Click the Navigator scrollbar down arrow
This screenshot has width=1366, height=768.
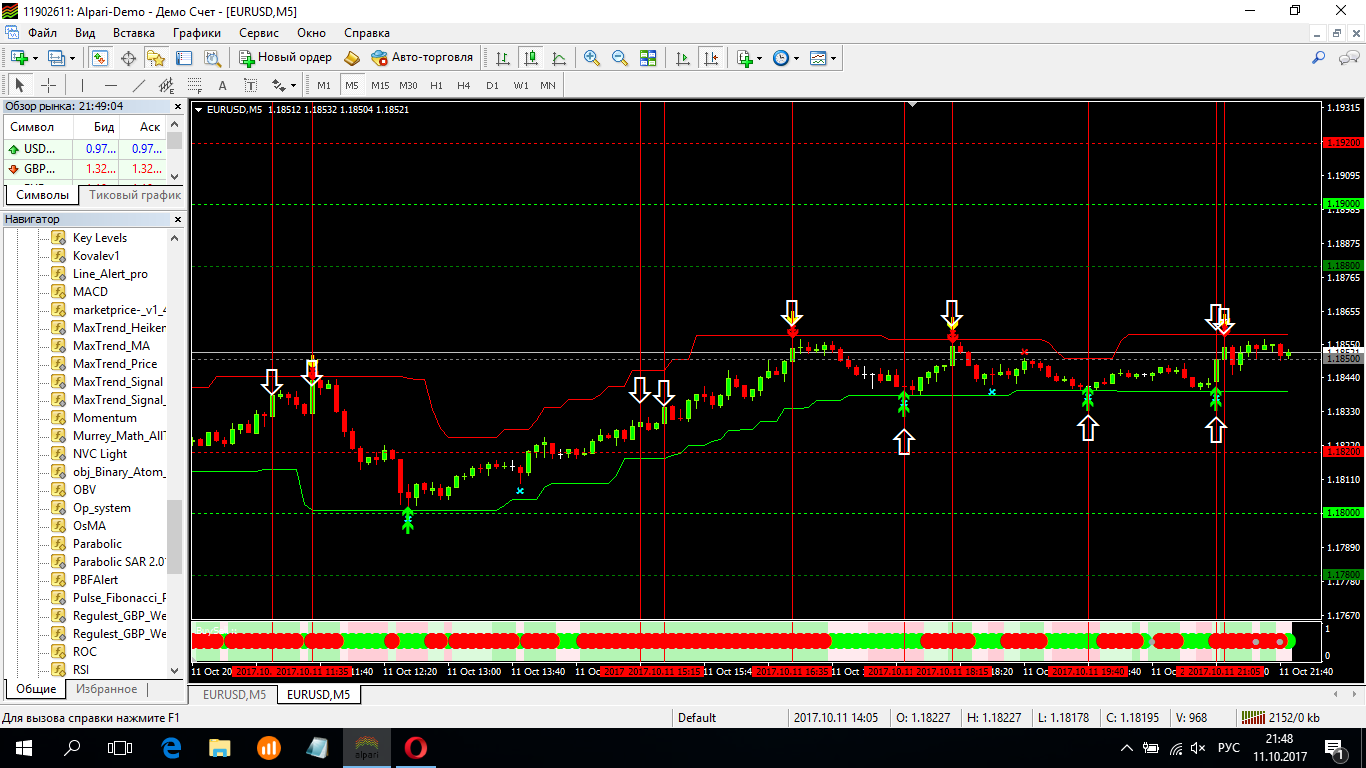click(175, 670)
